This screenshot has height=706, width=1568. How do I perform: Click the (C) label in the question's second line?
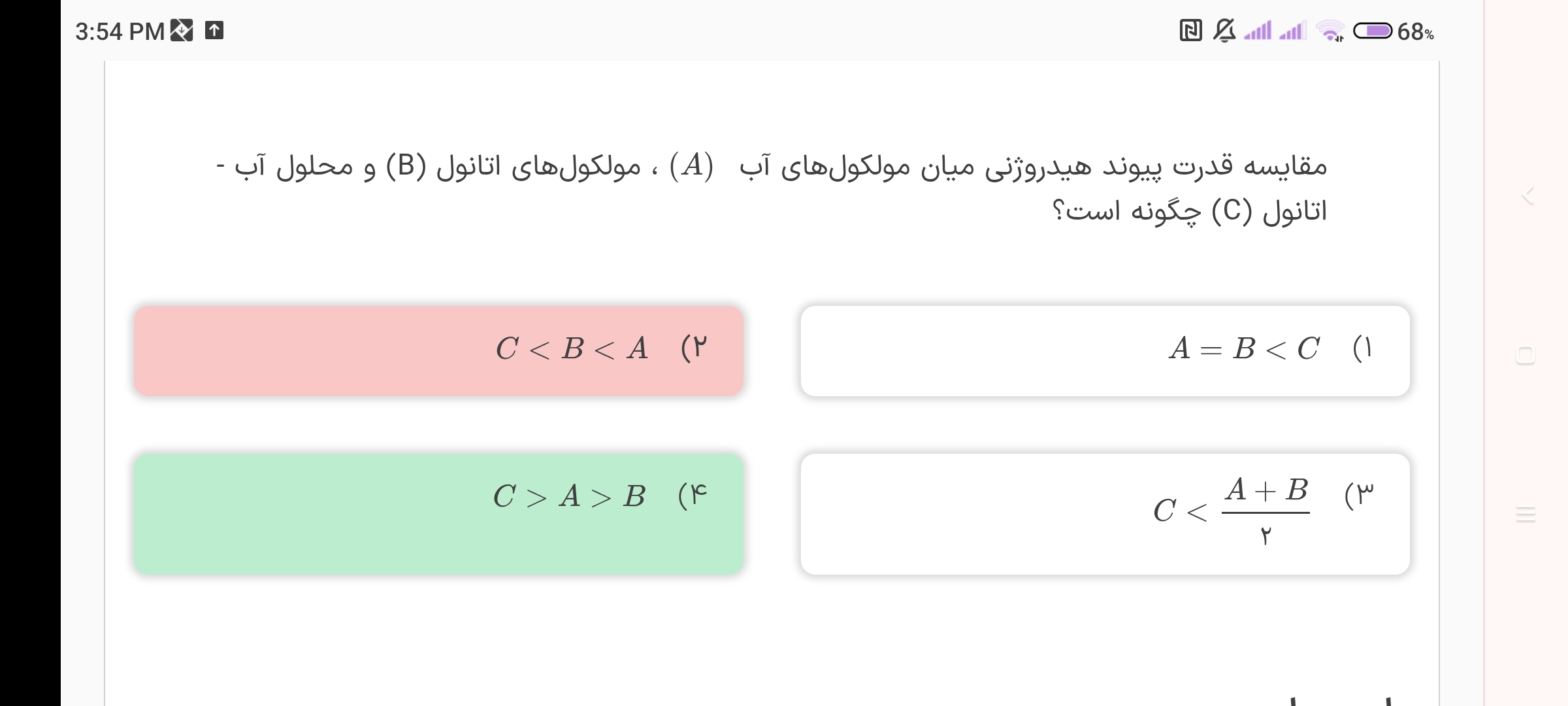coord(1232,211)
